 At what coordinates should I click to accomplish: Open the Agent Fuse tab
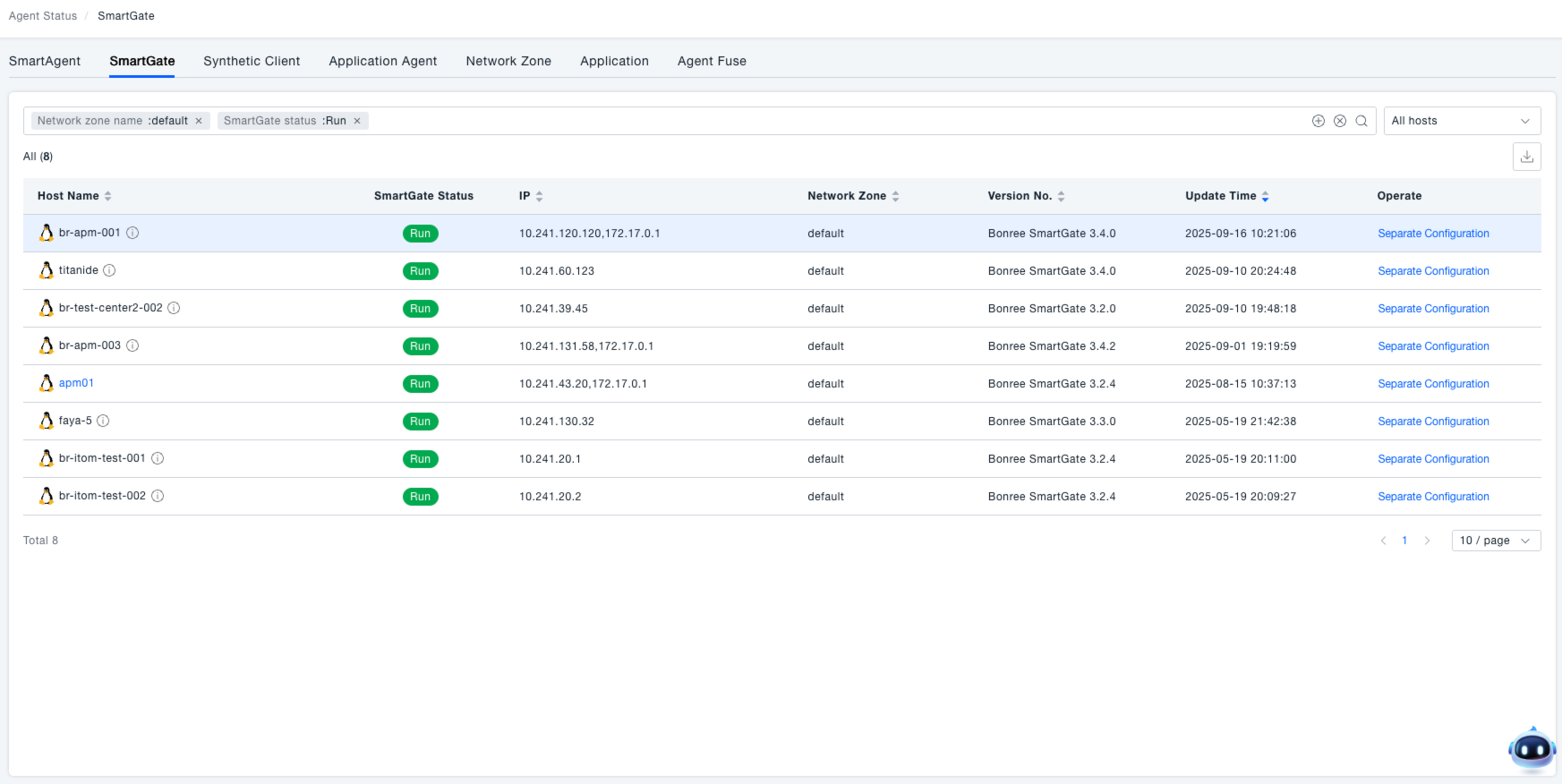712,61
